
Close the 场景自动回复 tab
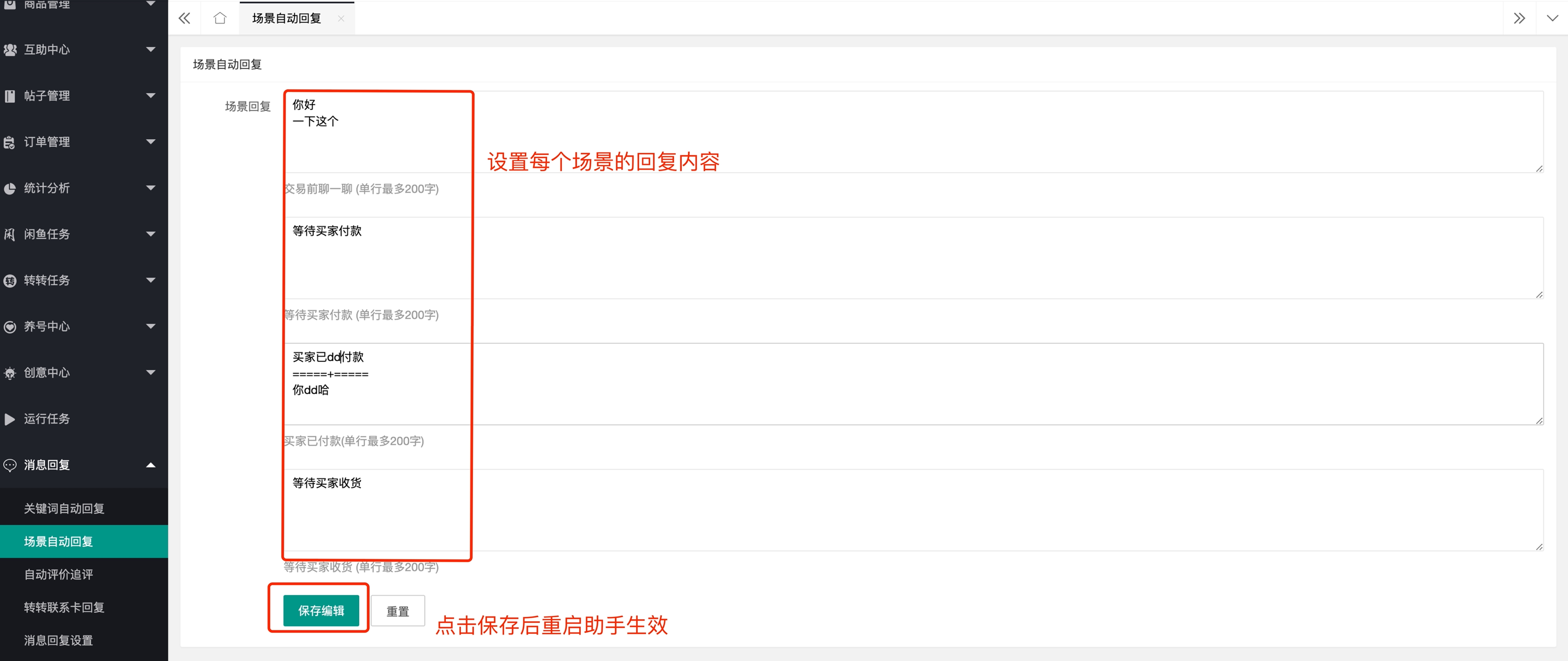click(x=341, y=18)
